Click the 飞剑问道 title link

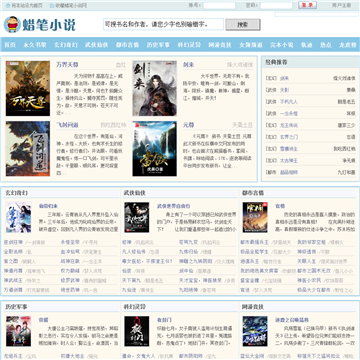67,125
